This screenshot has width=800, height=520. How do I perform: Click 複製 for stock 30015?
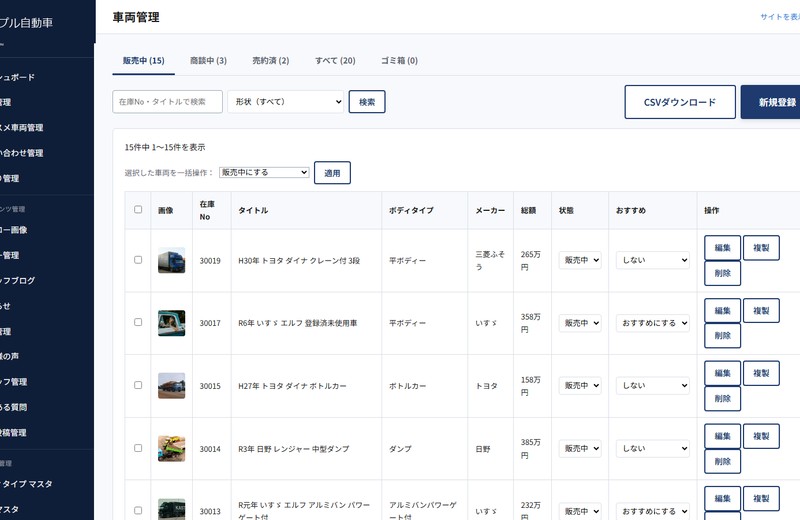tap(761, 373)
